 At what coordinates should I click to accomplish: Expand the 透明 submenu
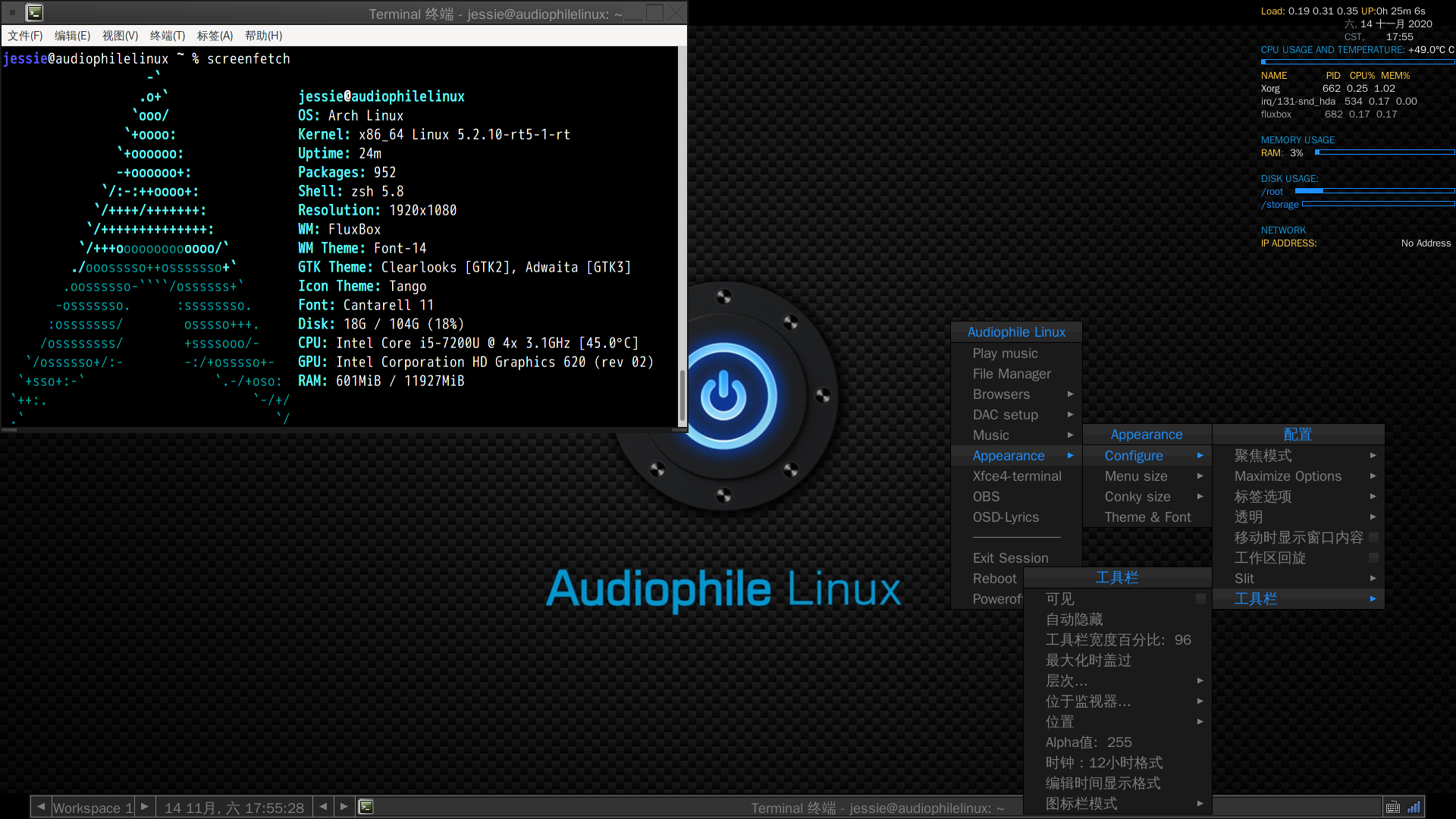point(1298,517)
